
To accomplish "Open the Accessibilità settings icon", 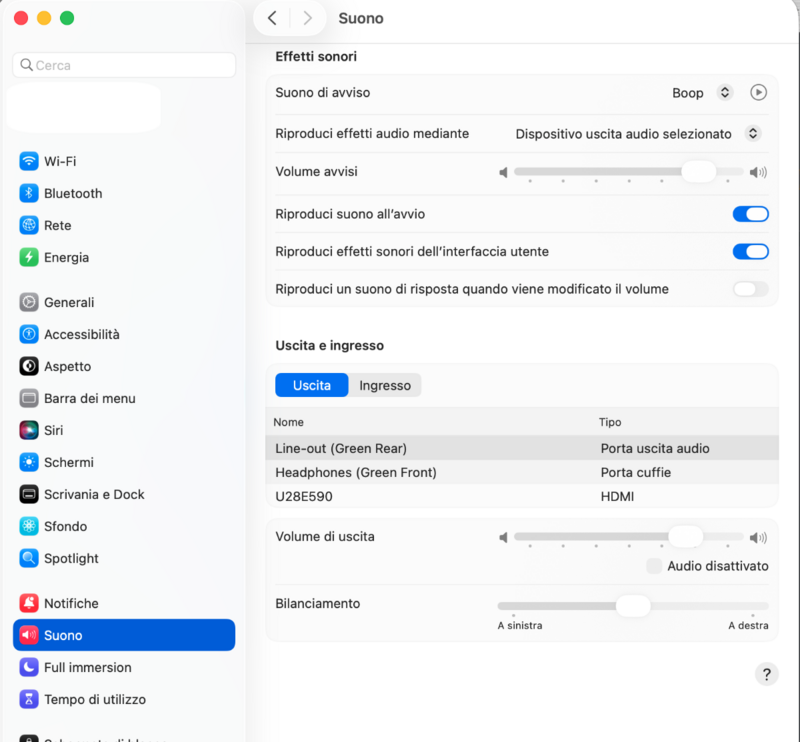I will tap(29, 334).
